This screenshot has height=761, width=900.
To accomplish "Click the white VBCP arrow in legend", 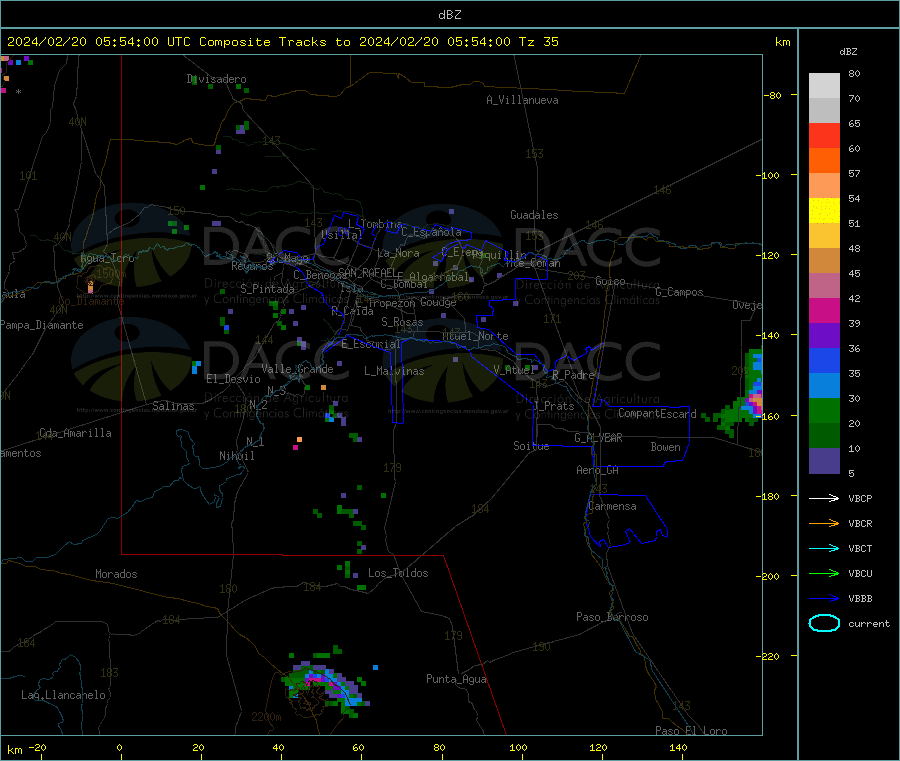I will coord(824,498).
